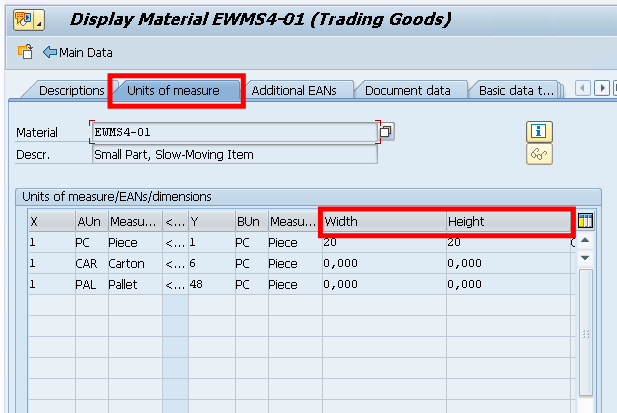Click the blue information icon button
This screenshot has width=617, height=413.
click(540, 131)
